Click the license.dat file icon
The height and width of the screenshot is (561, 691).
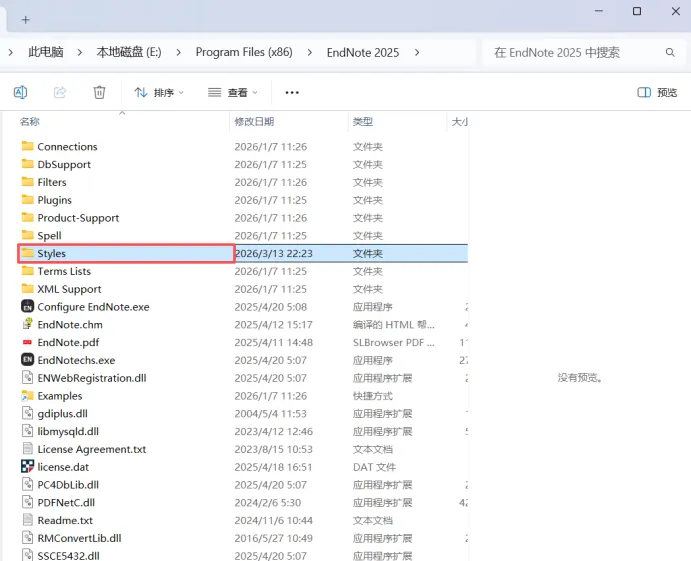(27, 466)
